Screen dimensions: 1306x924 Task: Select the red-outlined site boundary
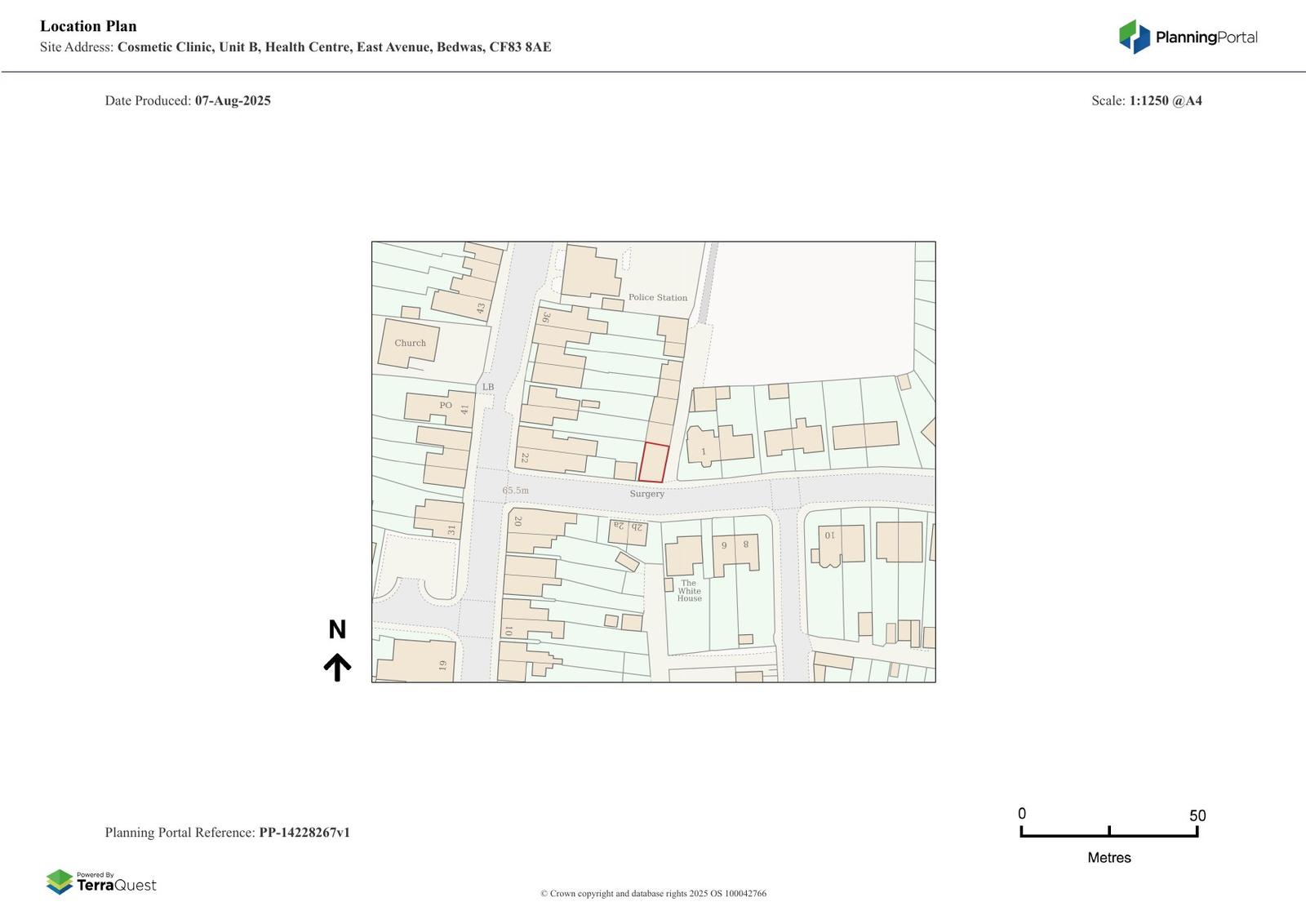click(x=653, y=463)
